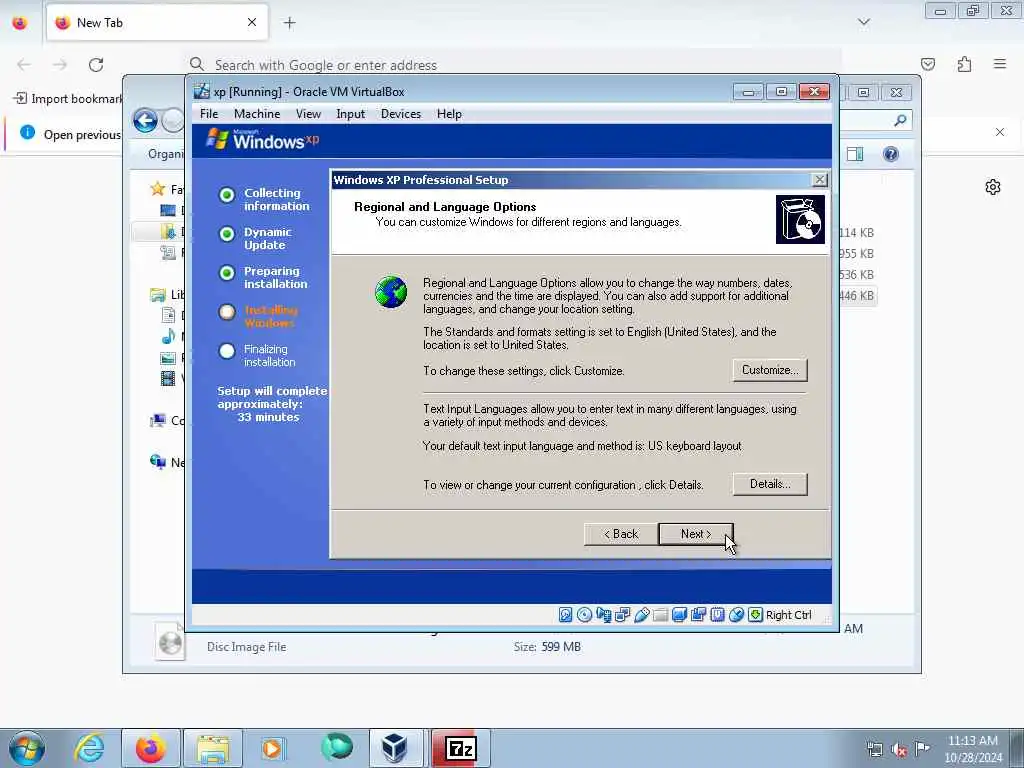Image resolution: width=1024 pixels, height=768 pixels.
Task: Click the hard disk activity indicator in VirtualBox status bar
Action: tap(566, 615)
